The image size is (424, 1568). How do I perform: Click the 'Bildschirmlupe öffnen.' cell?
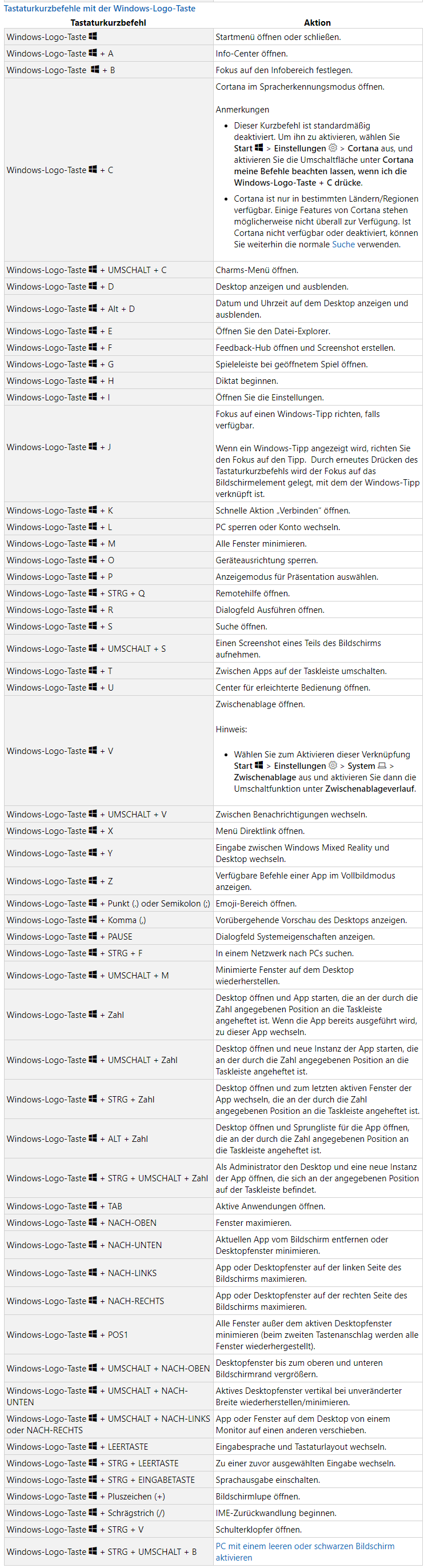(317, 1496)
